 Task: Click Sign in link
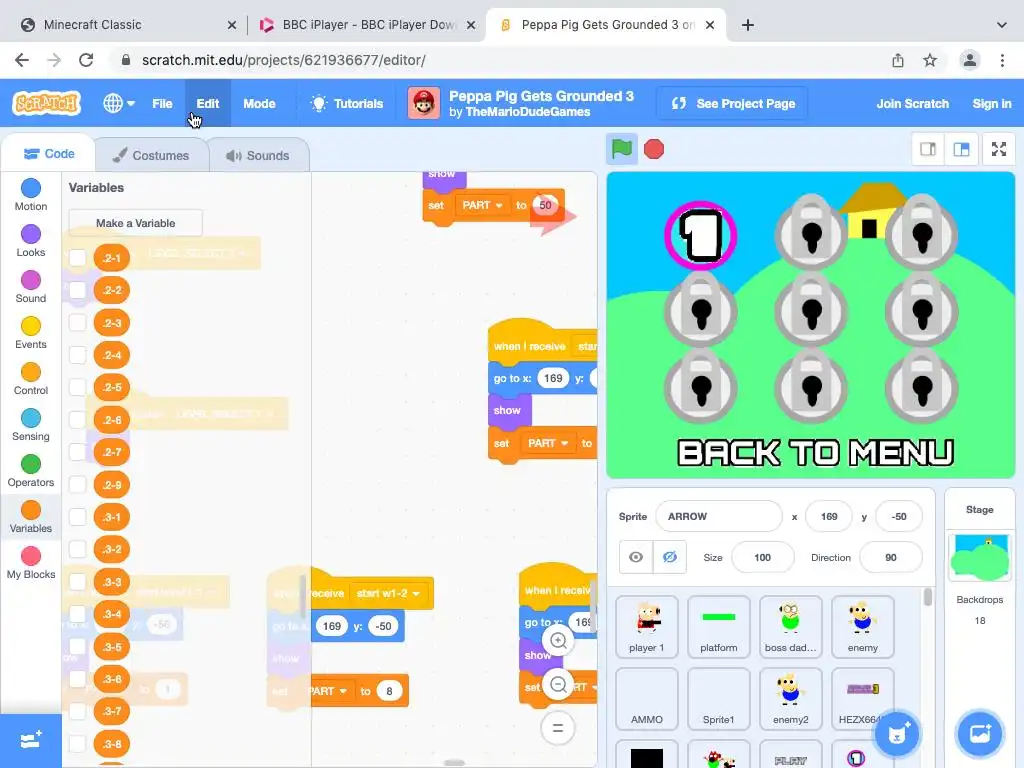pos(991,103)
